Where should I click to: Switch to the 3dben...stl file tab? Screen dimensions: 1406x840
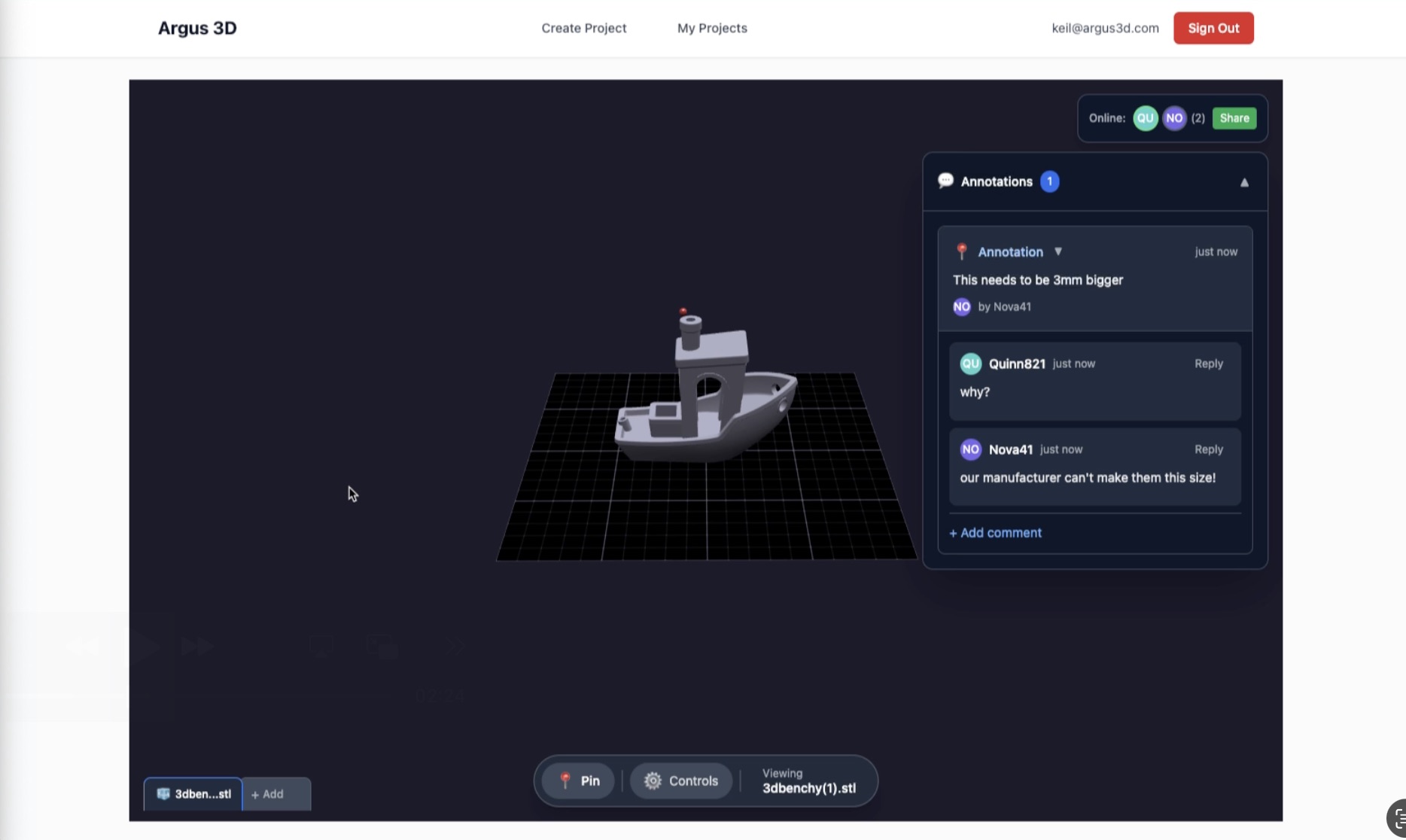(192, 793)
